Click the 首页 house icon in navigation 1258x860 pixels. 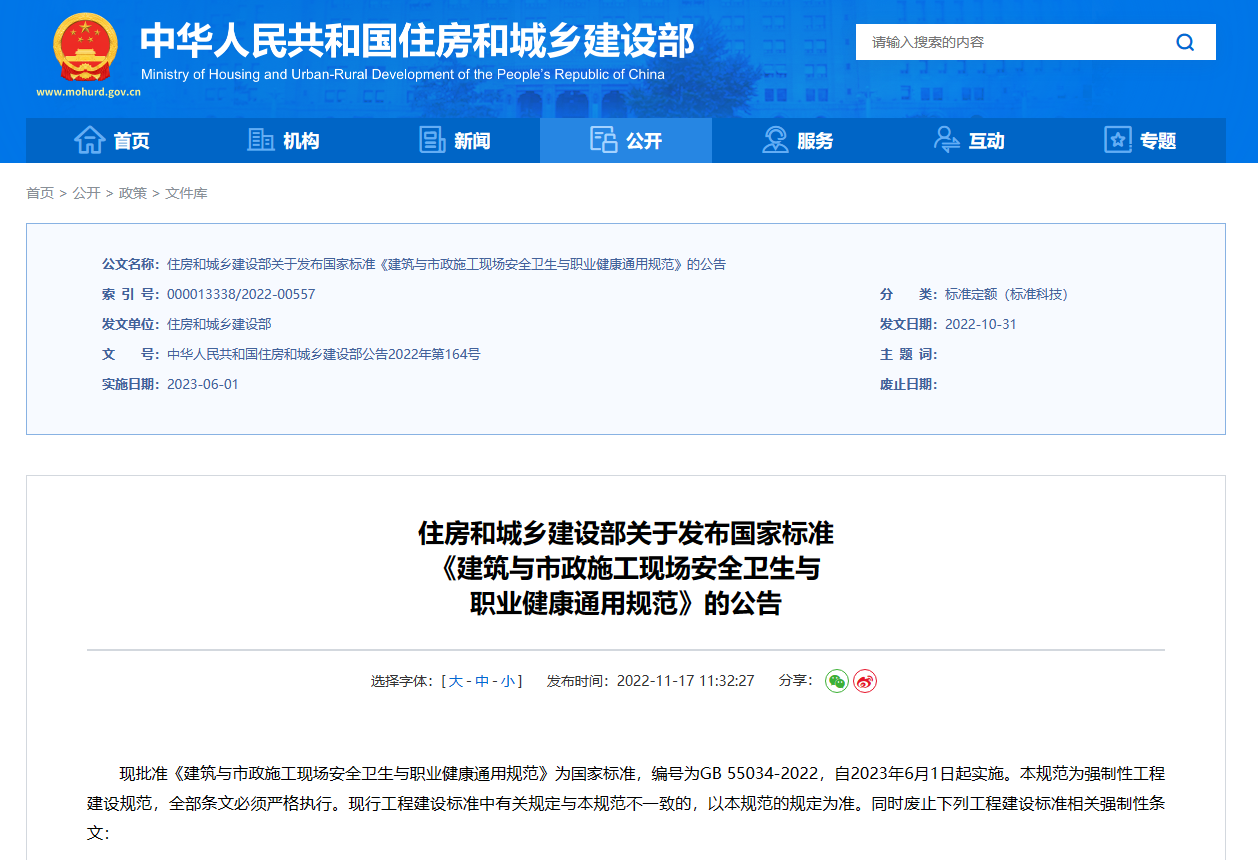tap(87, 140)
